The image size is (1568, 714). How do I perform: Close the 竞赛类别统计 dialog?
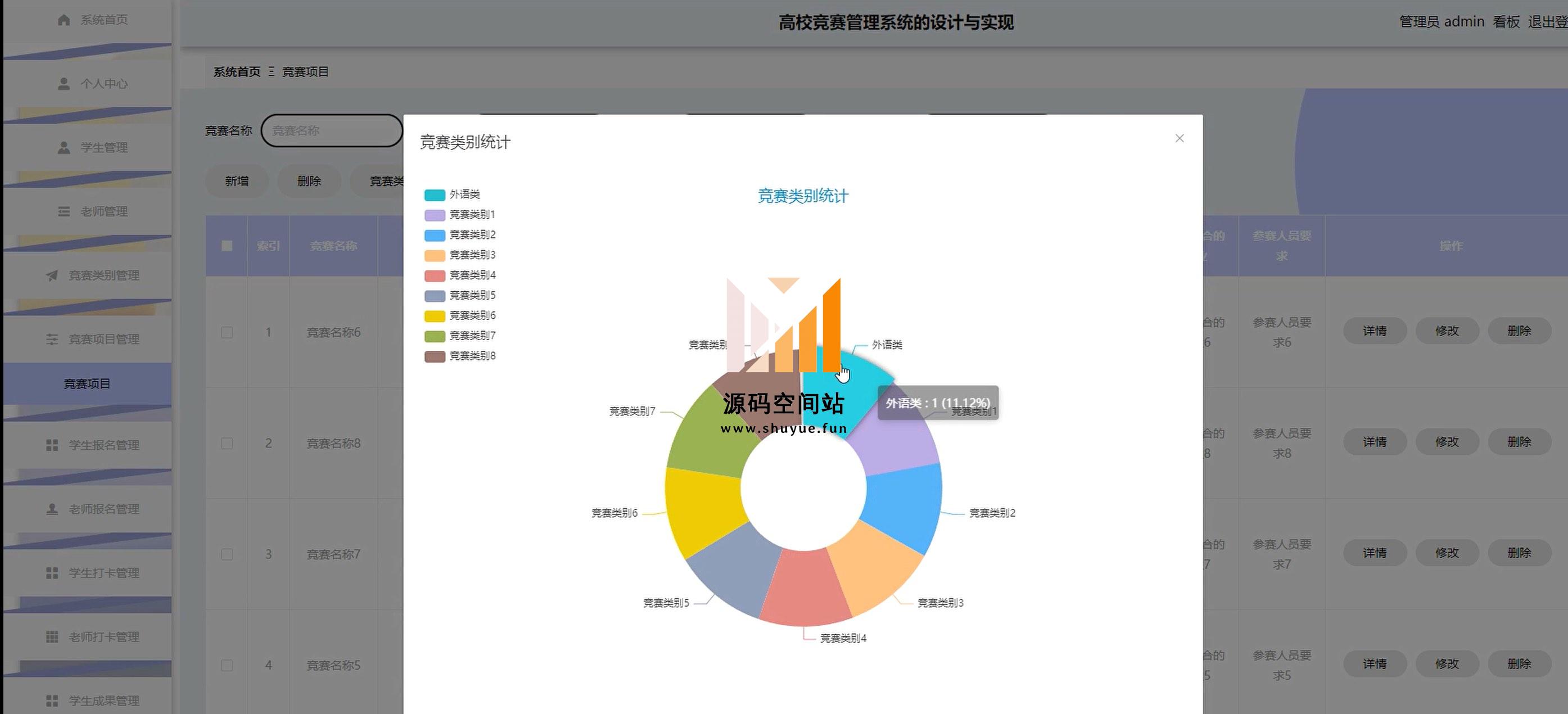coord(1179,138)
